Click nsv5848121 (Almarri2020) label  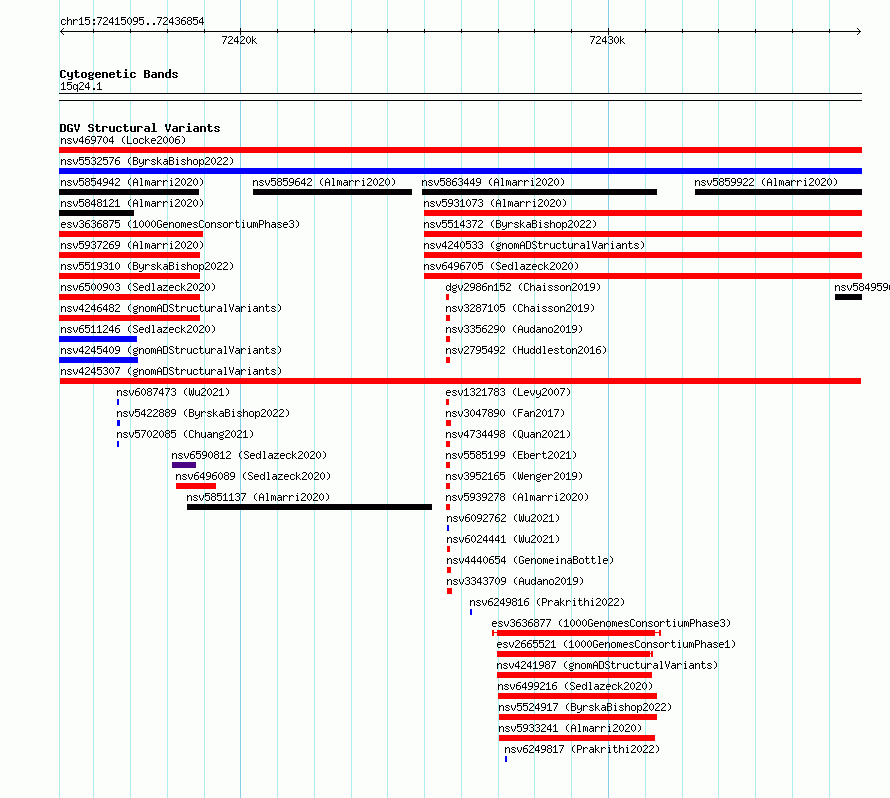pyautogui.click(x=132, y=203)
